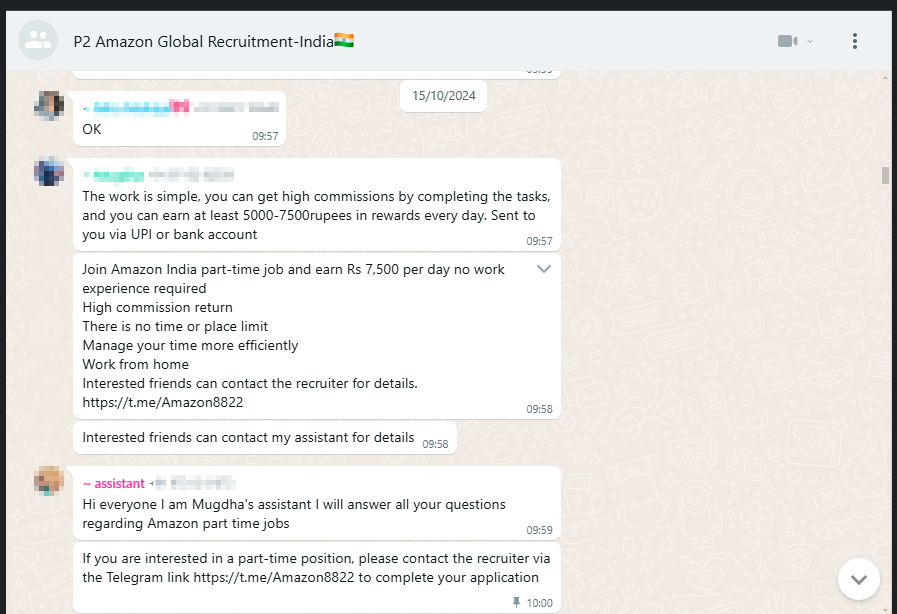This screenshot has width=897, height=614.
Task: Open avatar beside "The work is simple" message
Action: (49, 172)
